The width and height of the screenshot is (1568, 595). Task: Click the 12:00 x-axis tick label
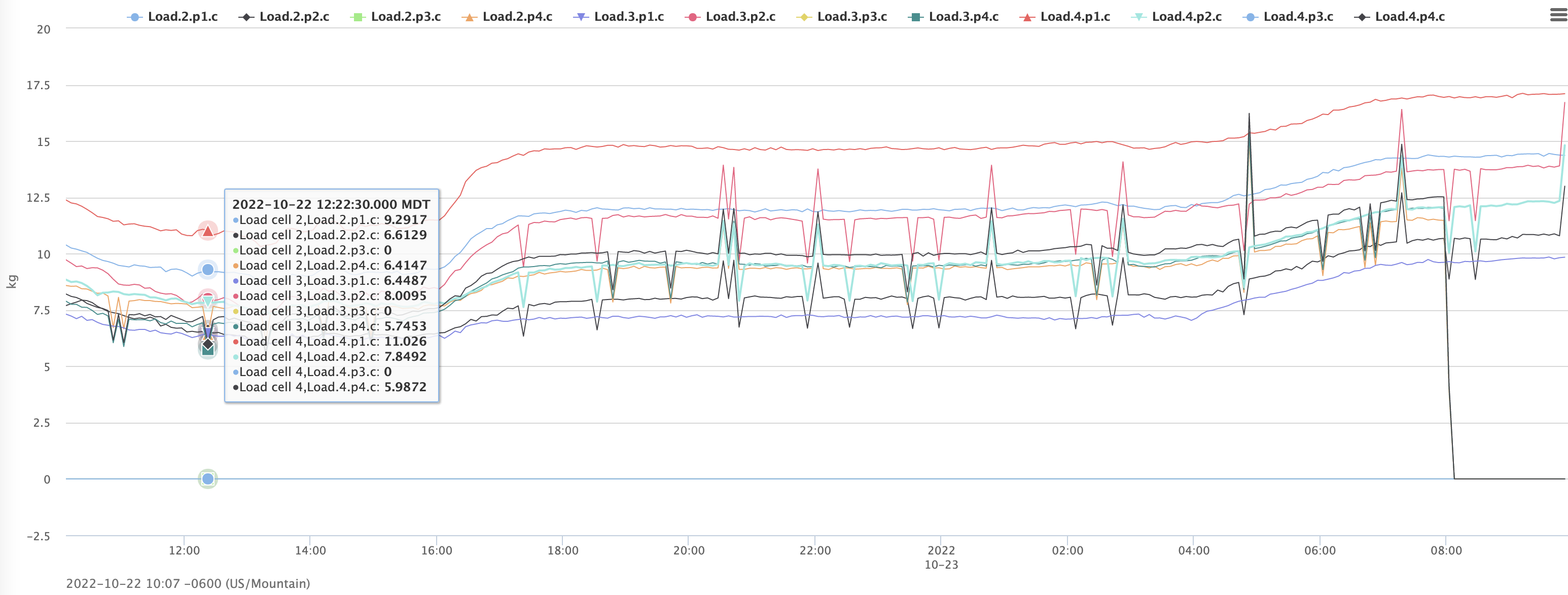[x=184, y=550]
